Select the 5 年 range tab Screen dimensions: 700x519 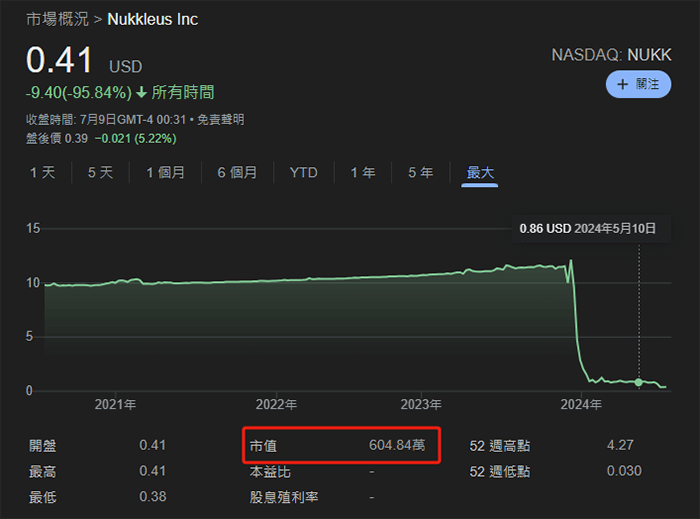(421, 172)
